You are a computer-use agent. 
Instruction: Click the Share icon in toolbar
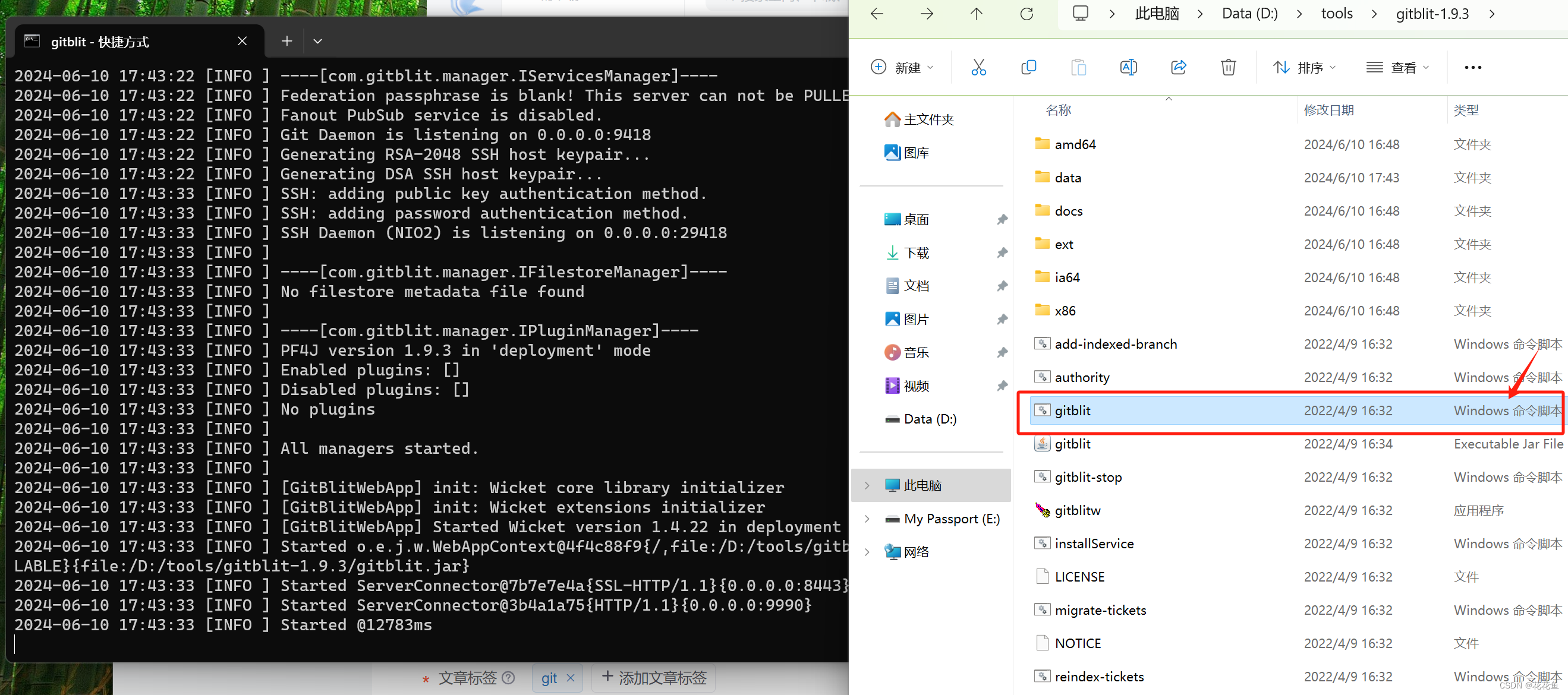pos(1179,68)
